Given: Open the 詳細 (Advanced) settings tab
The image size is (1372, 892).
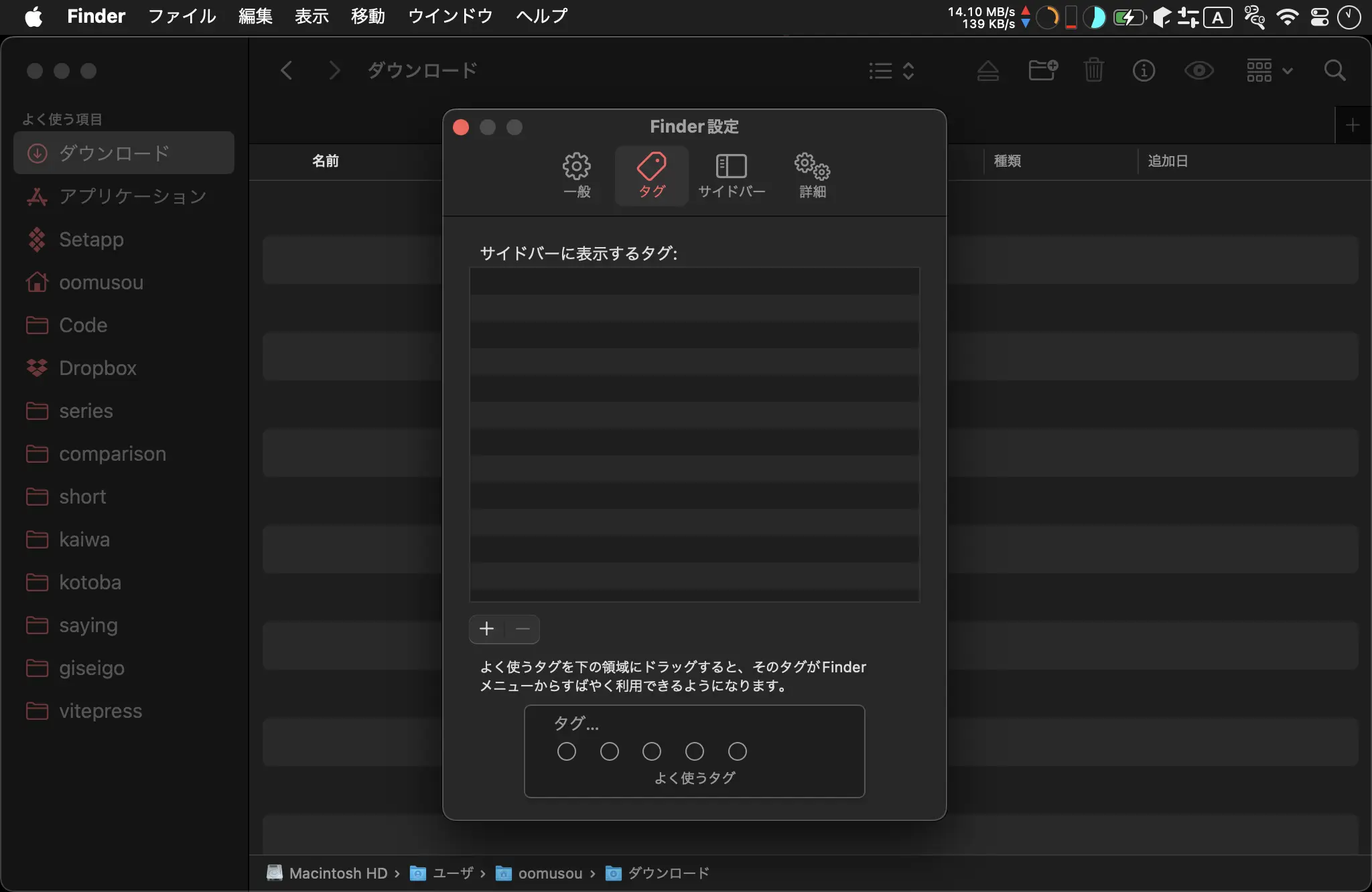Looking at the screenshot, I should (x=812, y=175).
